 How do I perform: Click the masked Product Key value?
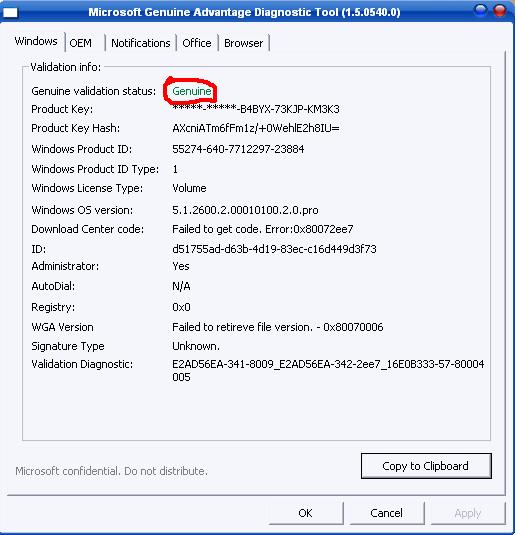(256, 109)
